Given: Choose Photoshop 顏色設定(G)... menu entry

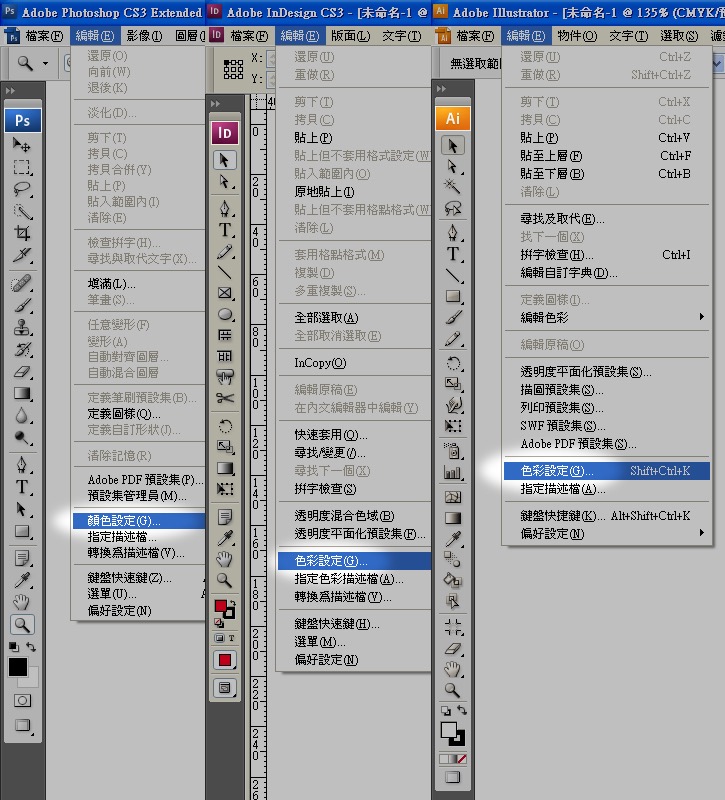Looking at the screenshot, I should click(139, 520).
